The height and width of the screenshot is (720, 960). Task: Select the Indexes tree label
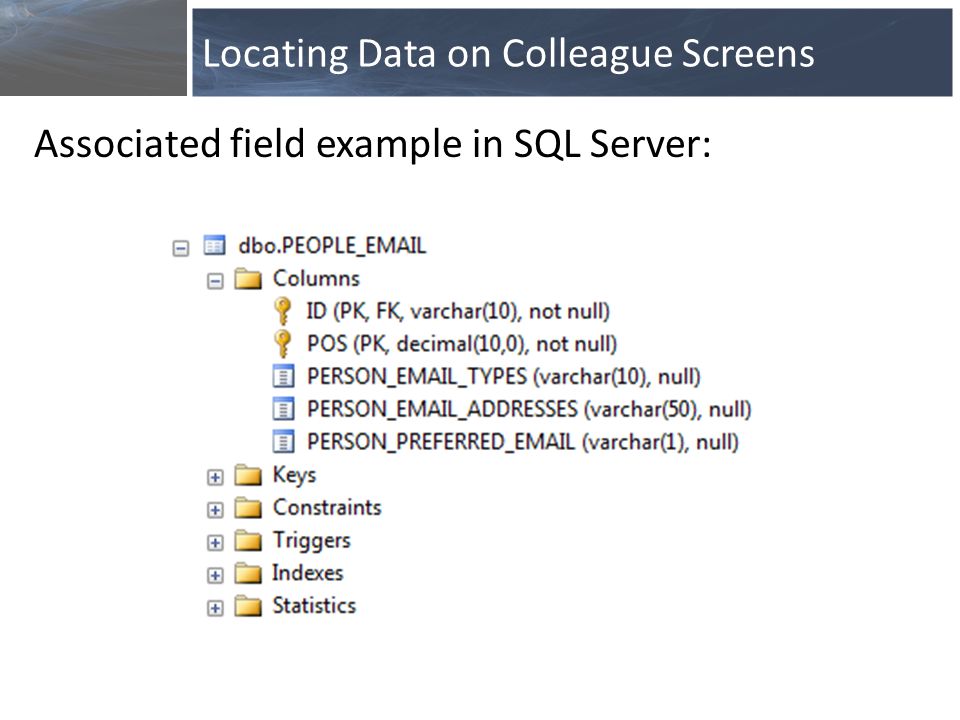(x=308, y=573)
